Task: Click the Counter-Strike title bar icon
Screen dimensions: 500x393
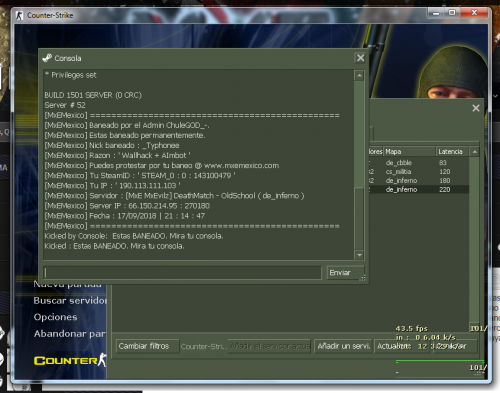Action: [19, 15]
